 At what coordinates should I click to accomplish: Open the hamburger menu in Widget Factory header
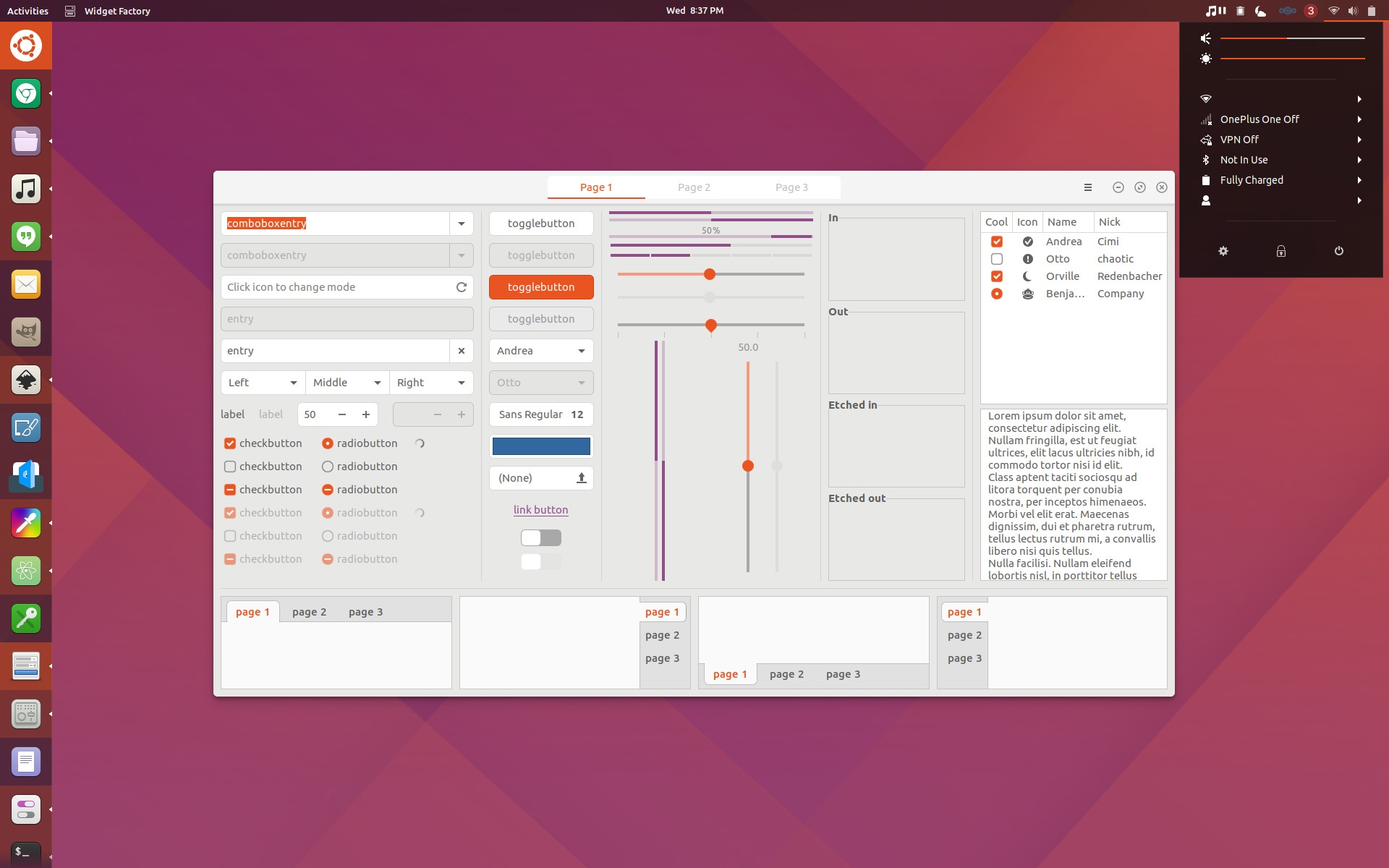[1087, 187]
